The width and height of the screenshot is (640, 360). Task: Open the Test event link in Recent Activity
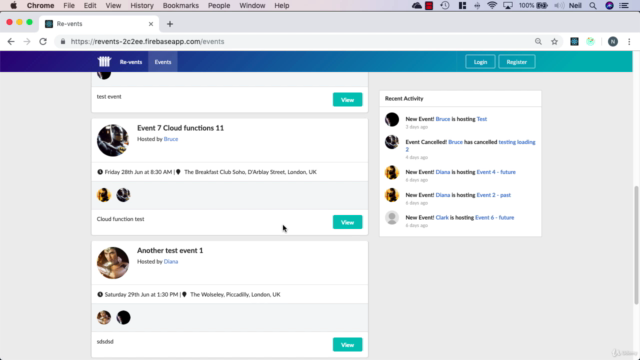click(x=482, y=119)
